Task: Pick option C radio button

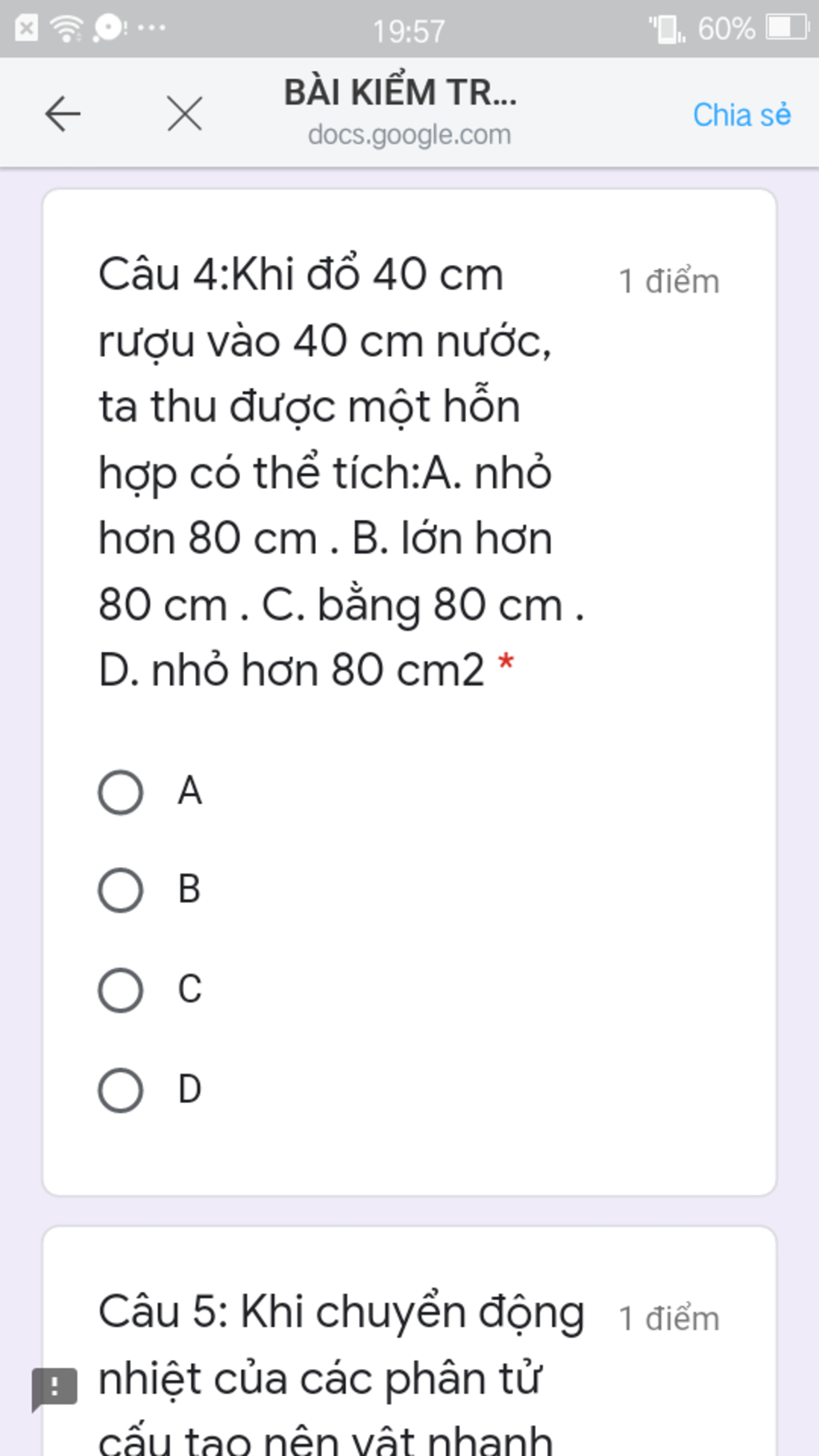Action: [121, 990]
